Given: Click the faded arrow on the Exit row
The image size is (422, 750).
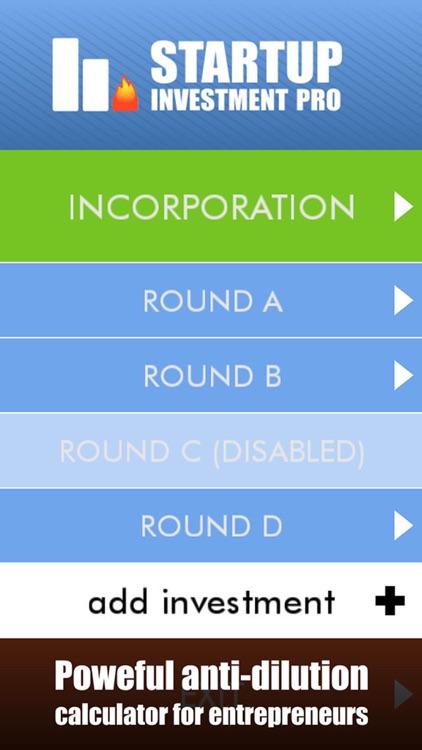Looking at the screenshot, I should [x=403, y=694].
